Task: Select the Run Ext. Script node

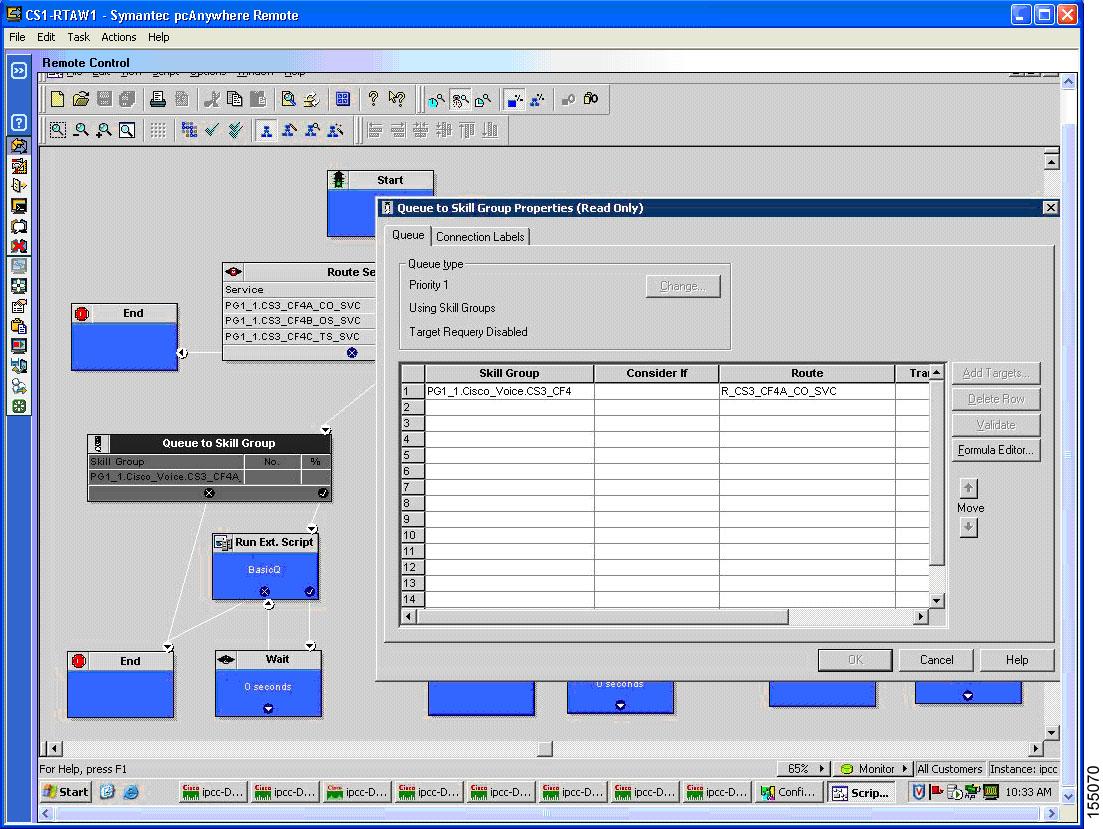Action: click(265, 567)
